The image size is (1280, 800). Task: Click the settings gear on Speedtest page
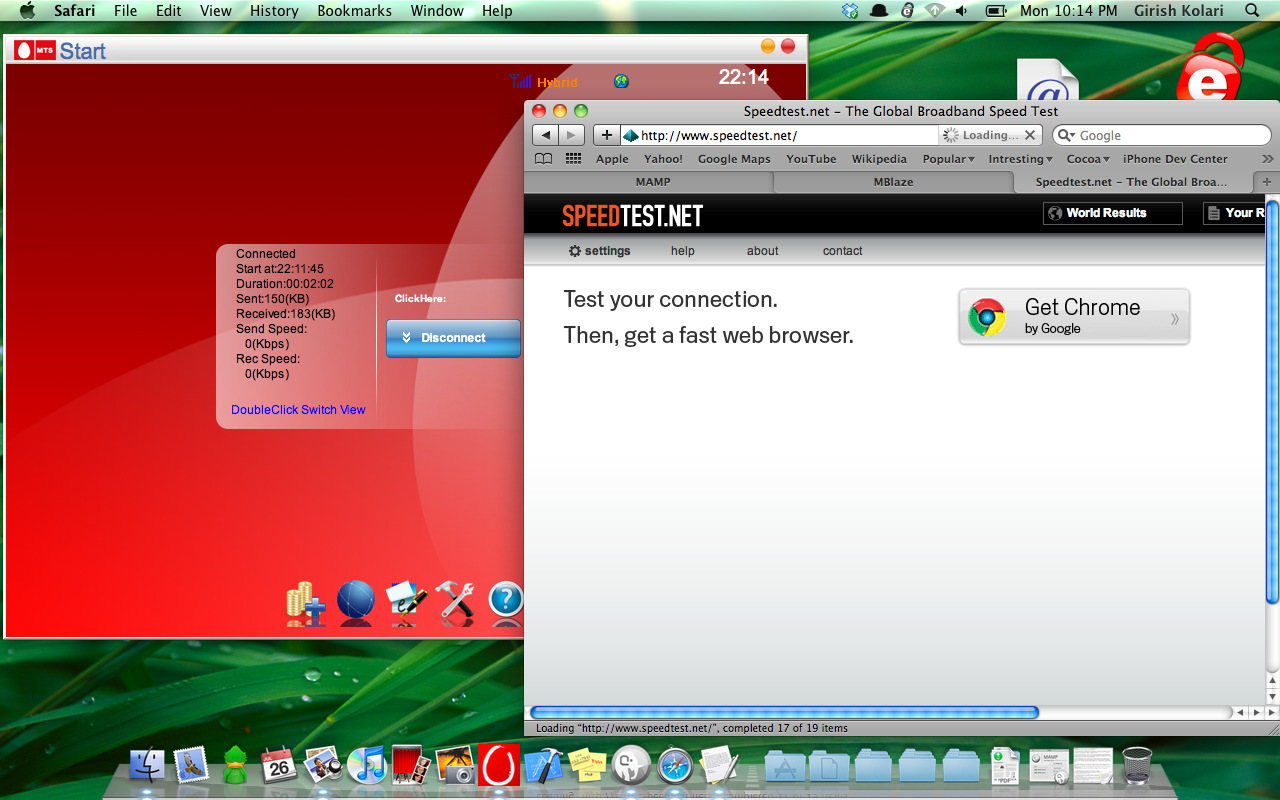click(599, 251)
